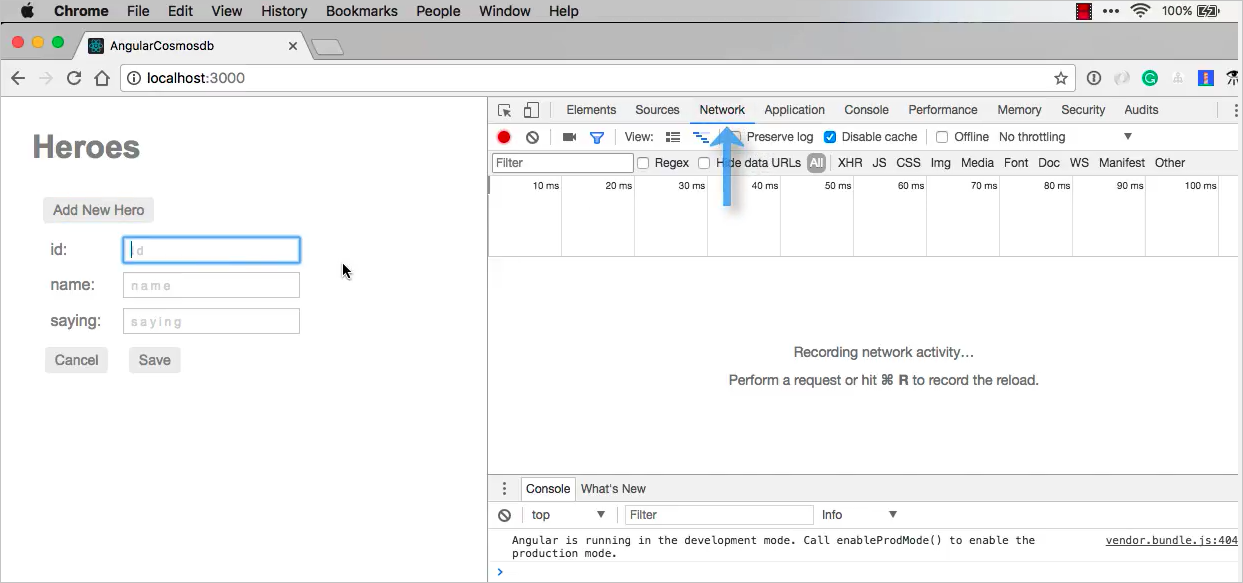Clear the network log with the clear icon
This screenshot has height=583, width=1243.
coord(532,136)
